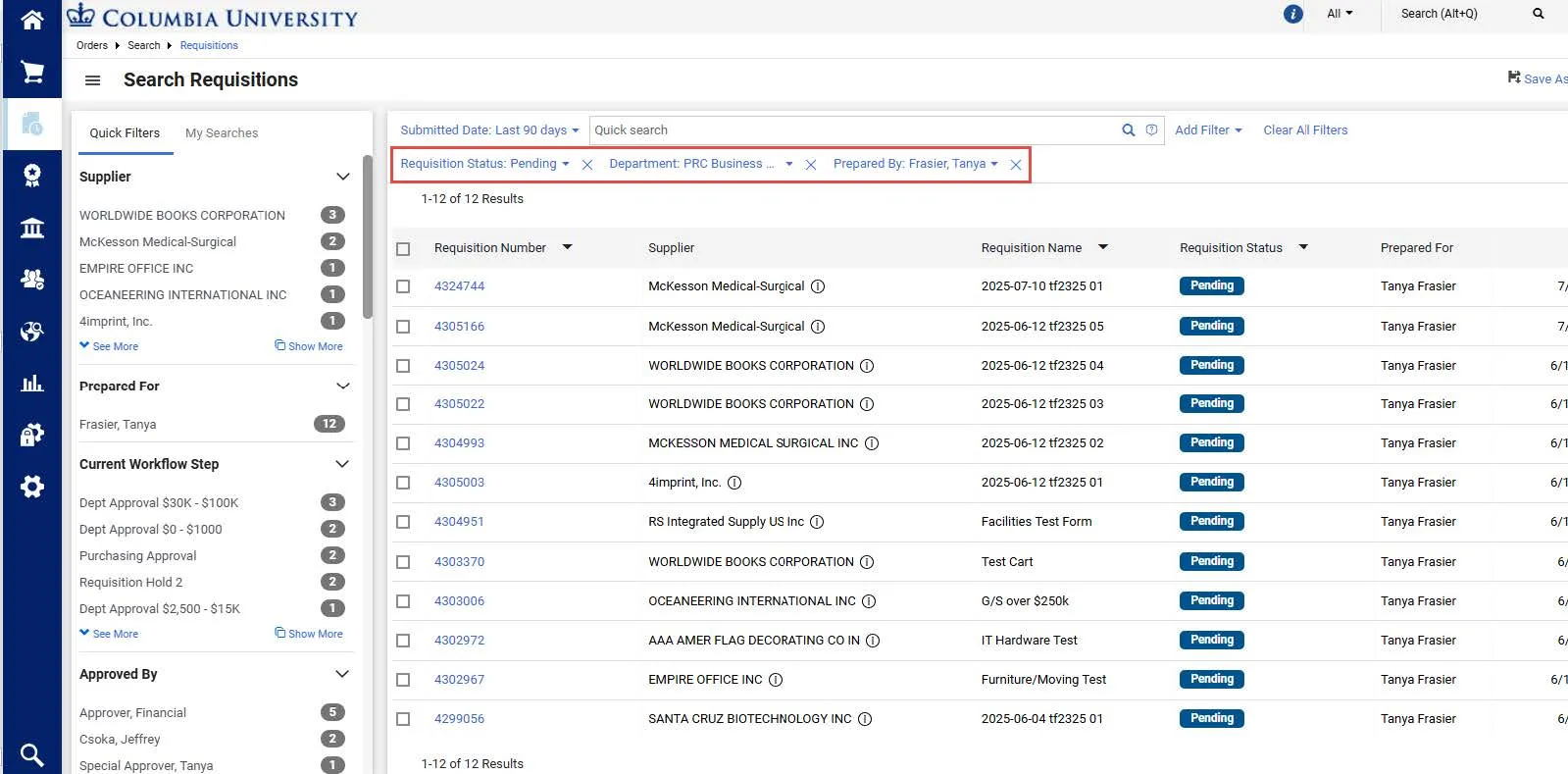Click See More under Supplier
The height and width of the screenshot is (774, 1568).
(x=109, y=346)
